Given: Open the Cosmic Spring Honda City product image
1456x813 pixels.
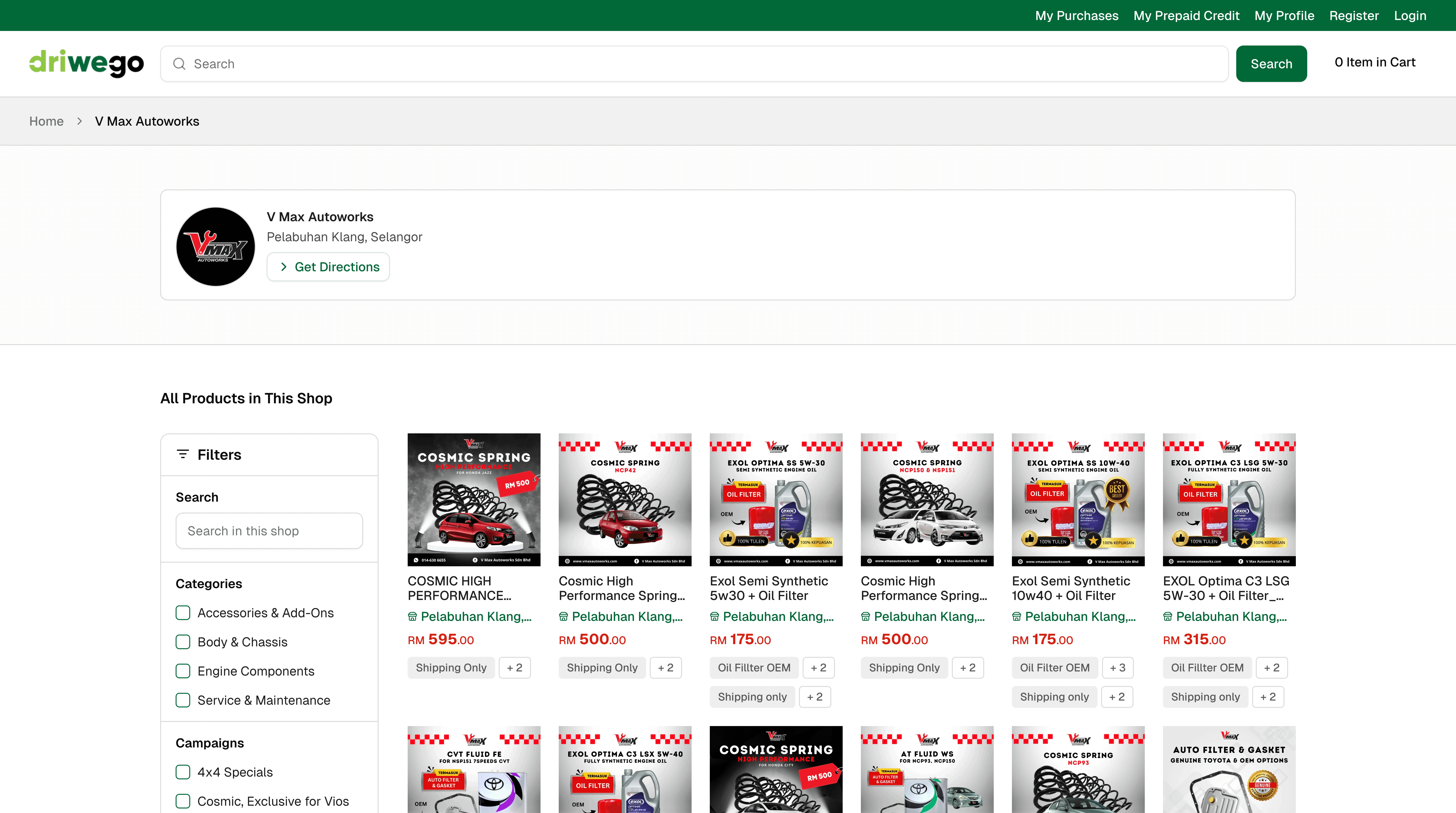Looking at the screenshot, I should coord(776,770).
